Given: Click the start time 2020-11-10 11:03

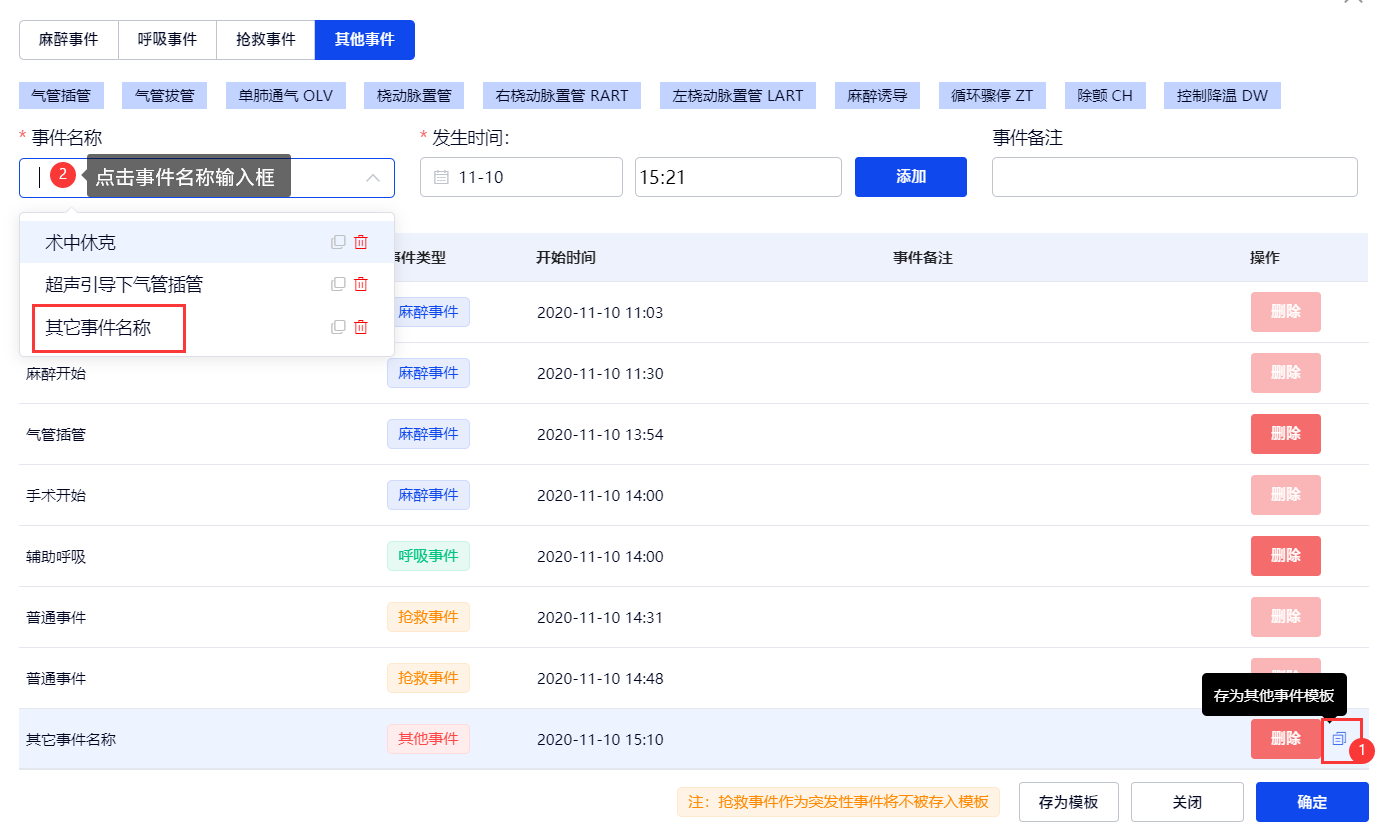Looking at the screenshot, I should coord(600,312).
